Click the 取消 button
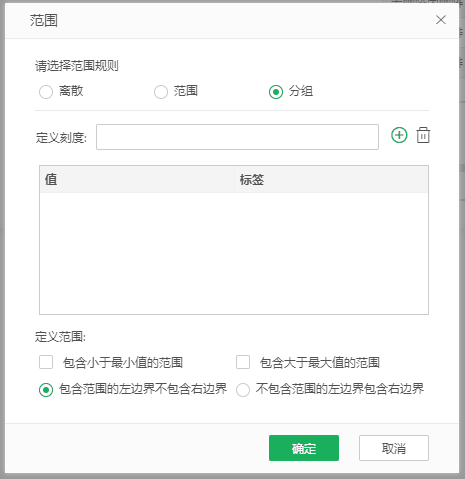Viewport: 465px width, 479px height. 394,448
